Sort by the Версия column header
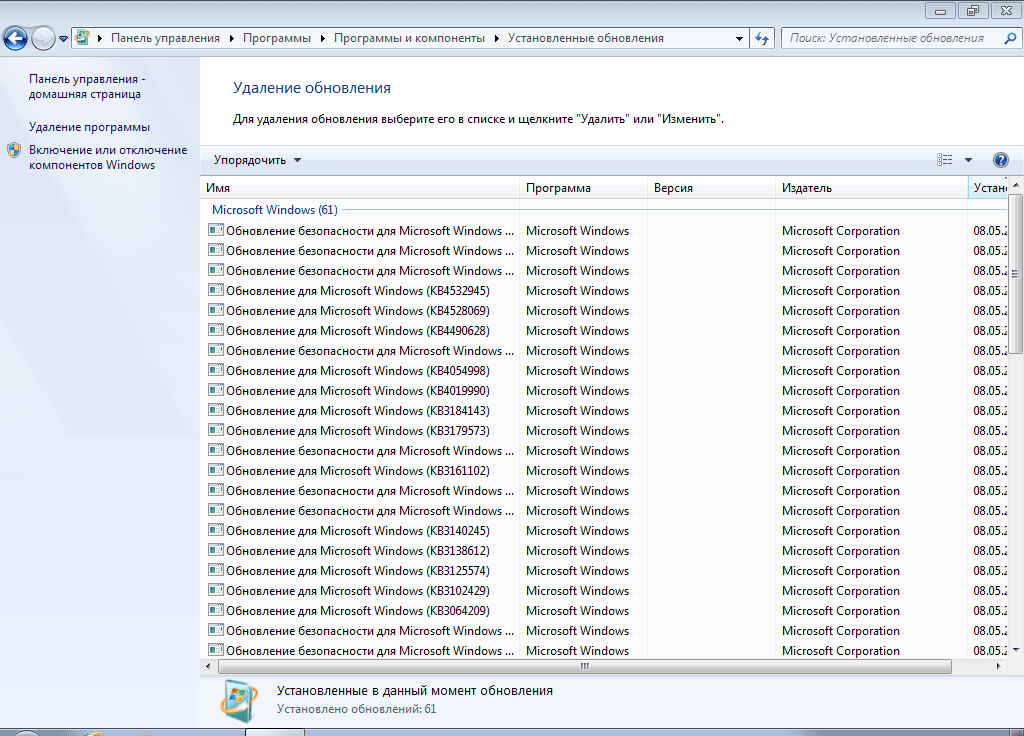The height and width of the screenshot is (736, 1024). [712, 187]
